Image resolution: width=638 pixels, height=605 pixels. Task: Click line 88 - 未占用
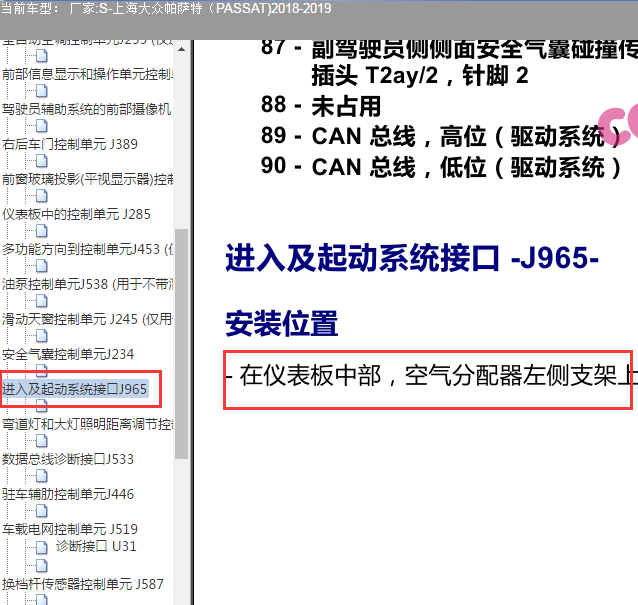pyautogui.click(x=321, y=105)
